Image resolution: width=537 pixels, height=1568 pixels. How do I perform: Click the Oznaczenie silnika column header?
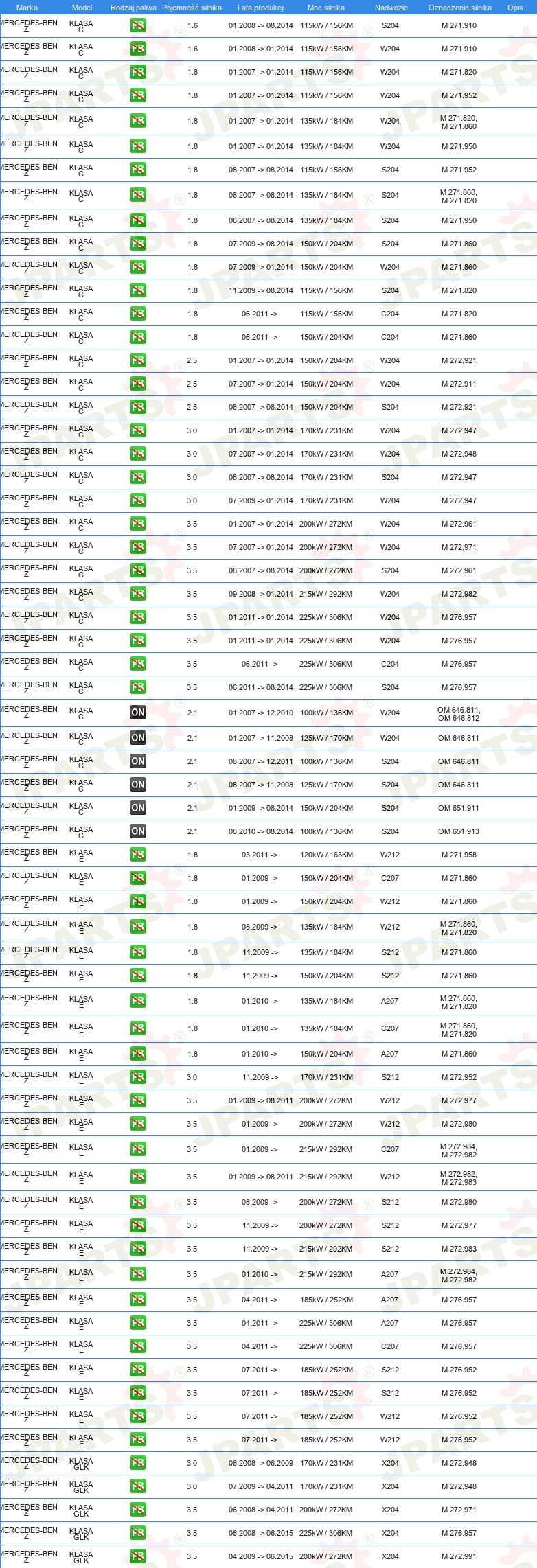[459, 8]
